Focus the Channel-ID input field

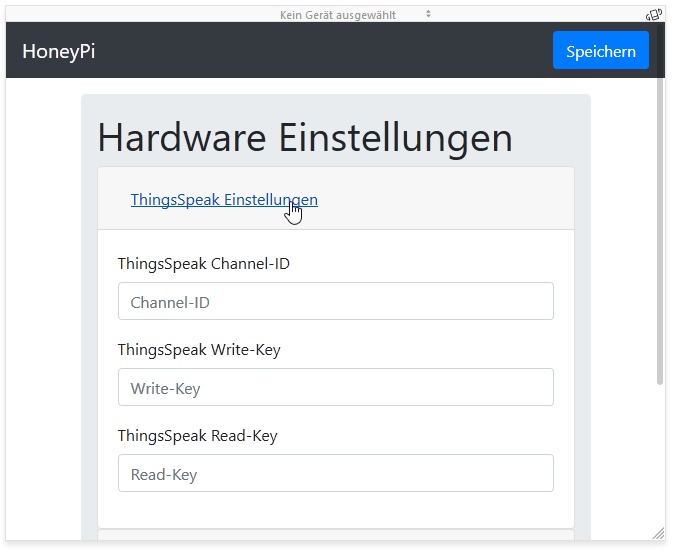click(x=336, y=301)
